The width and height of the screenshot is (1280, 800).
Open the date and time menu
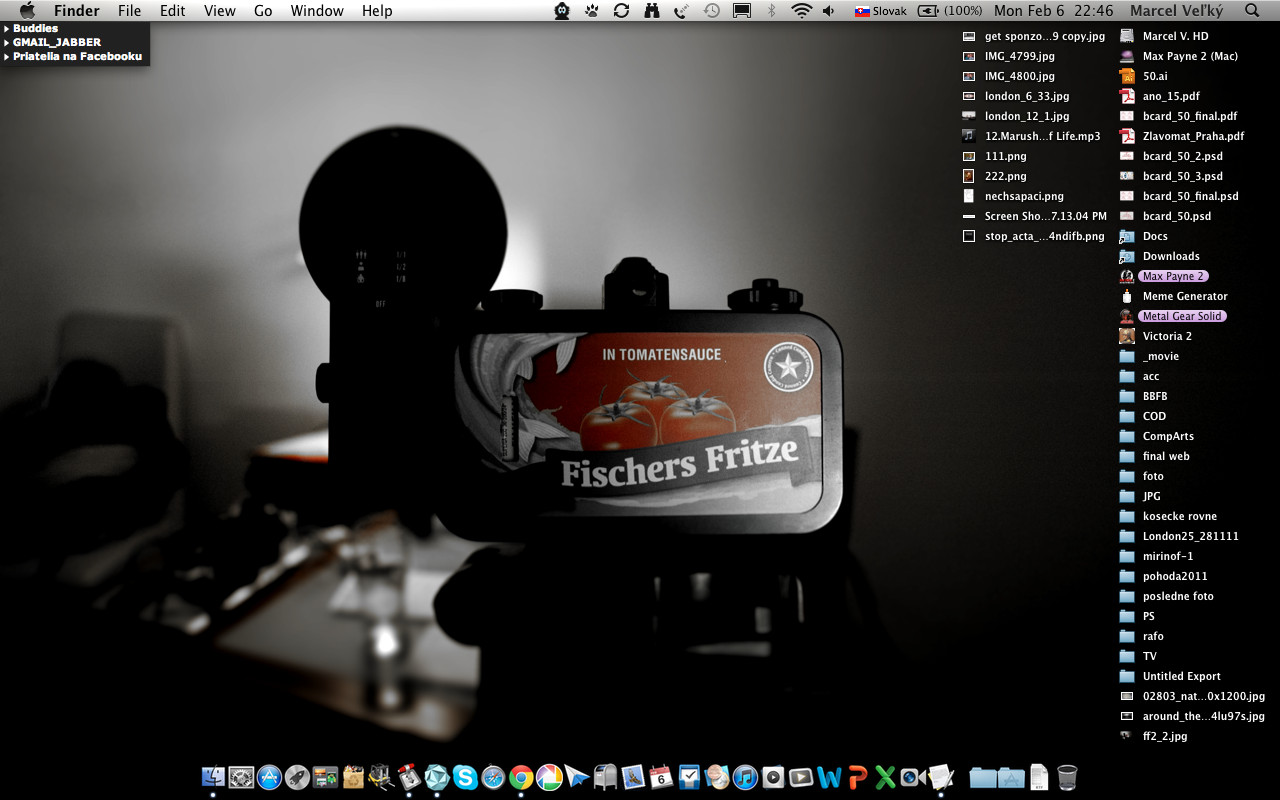coord(1053,11)
